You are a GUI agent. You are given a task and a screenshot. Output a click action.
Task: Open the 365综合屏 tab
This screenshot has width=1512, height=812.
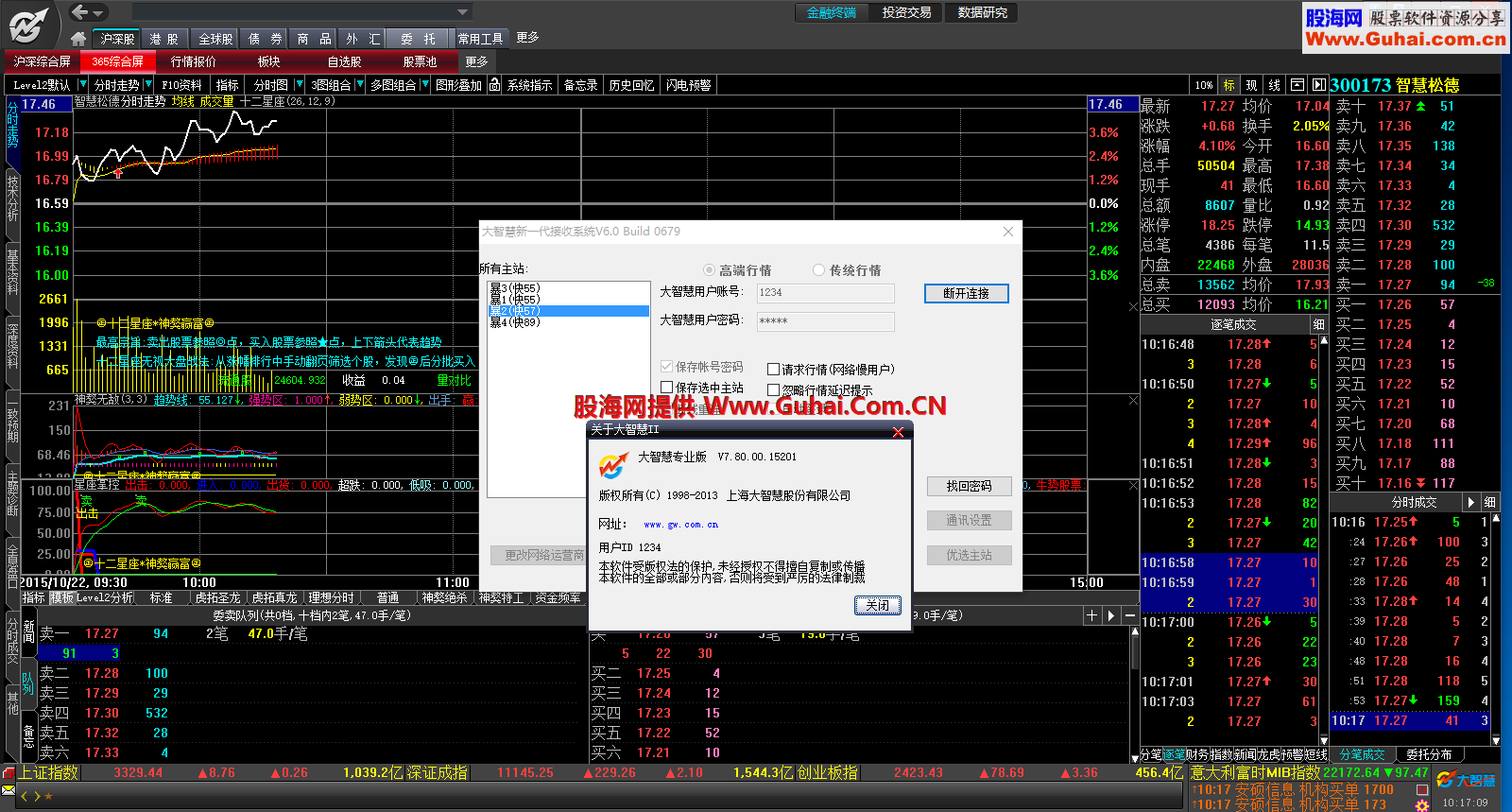click(x=118, y=61)
